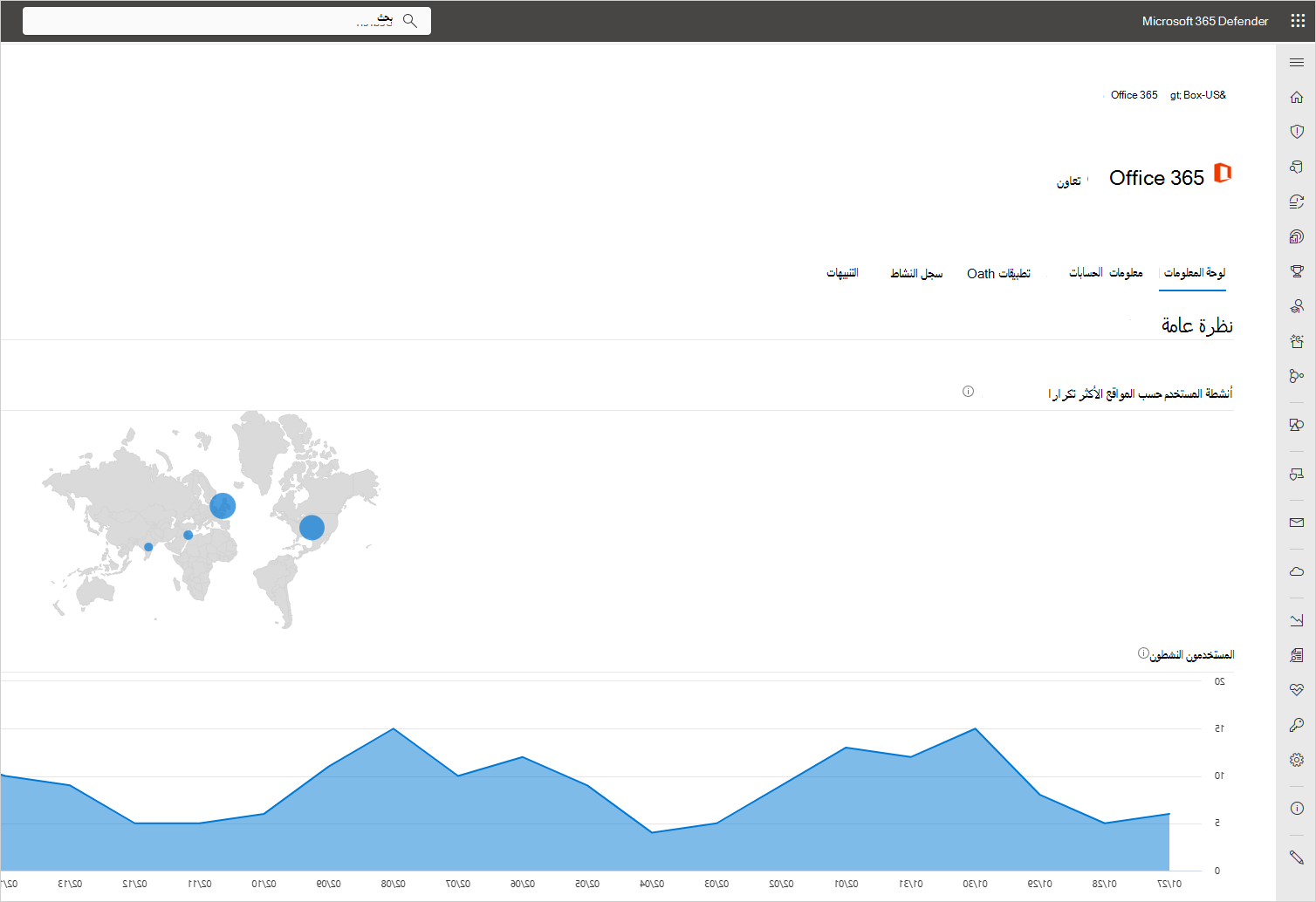Open the document search (Audit) sidebar icon
Screen dimensions: 1316x902
[x=1297, y=655]
